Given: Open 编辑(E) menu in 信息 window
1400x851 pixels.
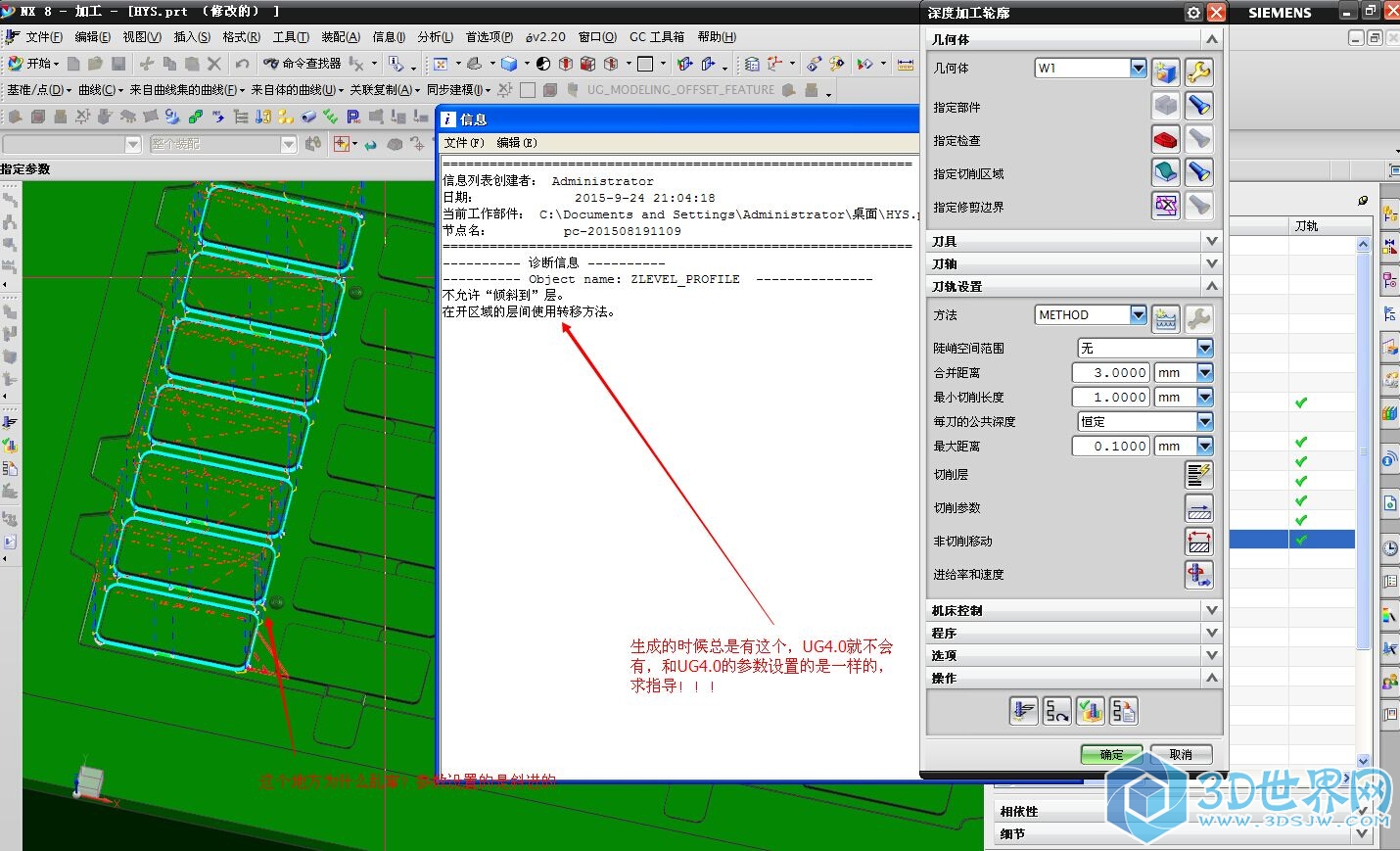Looking at the screenshot, I should pyautogui.click(x=516, y=143).
